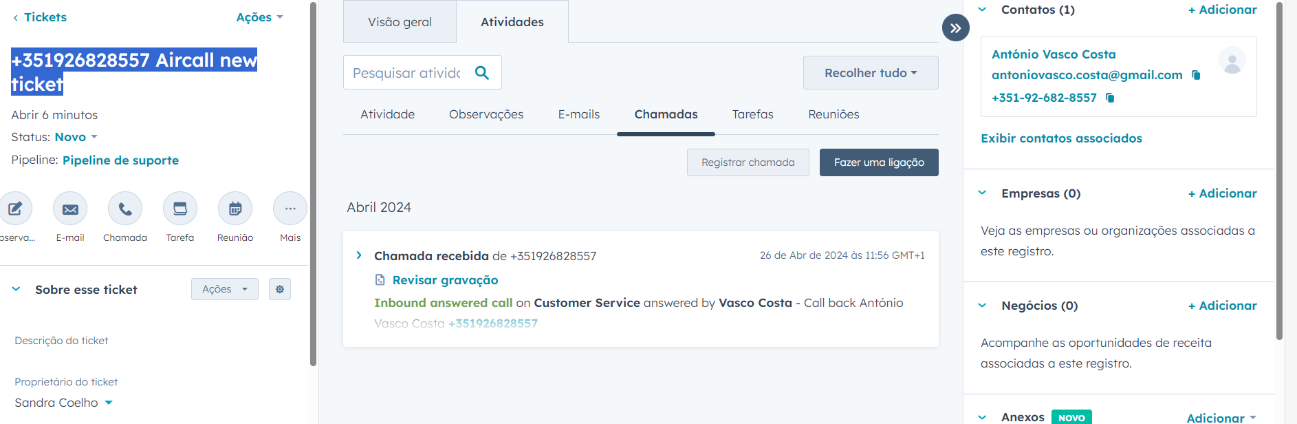Image resolution: width=1297 pixels, height=424 pixels.
Task: Open the Revisar gravação link
Action: click(445, 280)
